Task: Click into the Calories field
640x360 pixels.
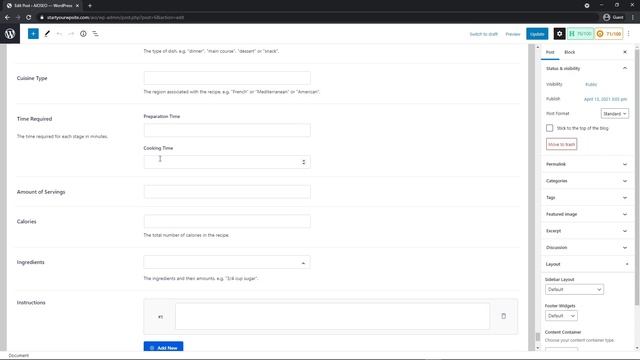Action: (x=227, y=221)
